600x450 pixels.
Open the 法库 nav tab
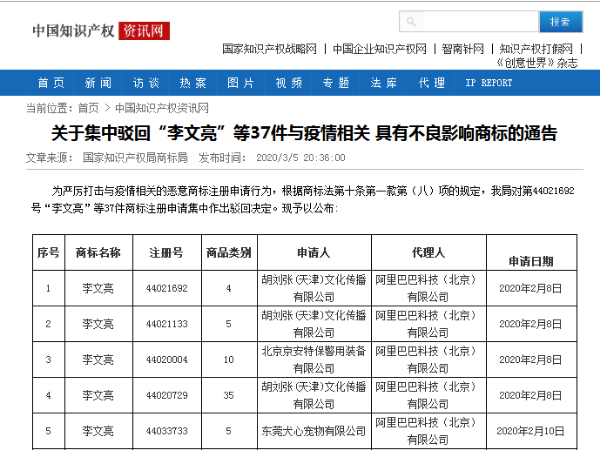click(383, 83)
